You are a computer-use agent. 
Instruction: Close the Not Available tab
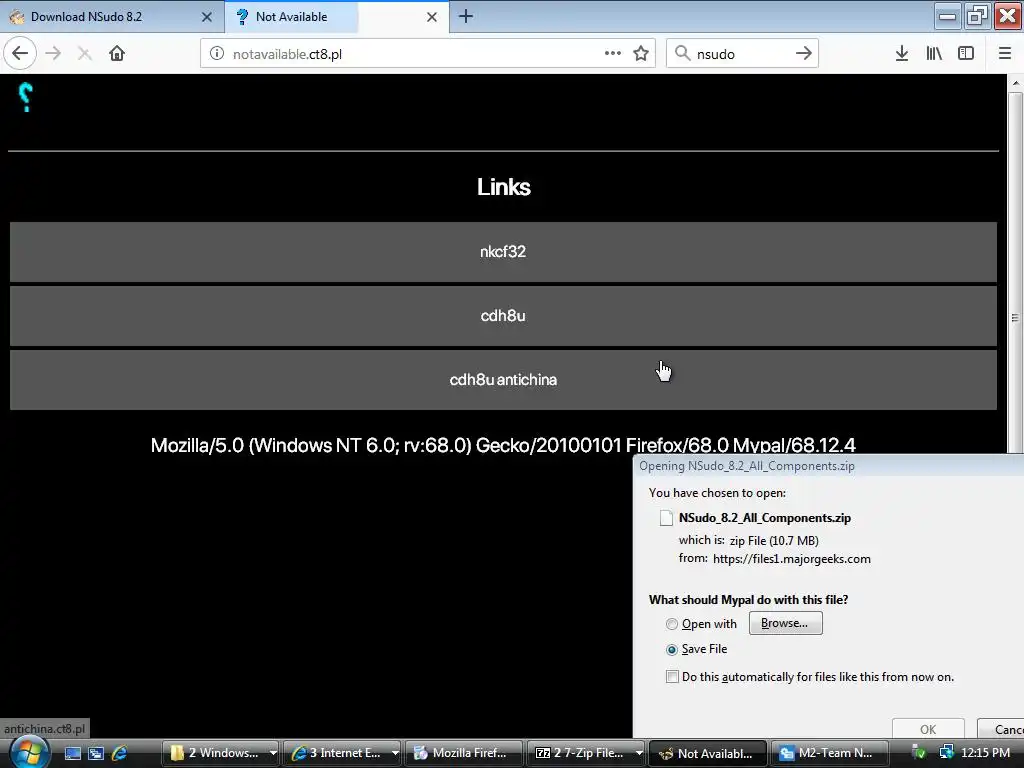click(x=432, y=17)
